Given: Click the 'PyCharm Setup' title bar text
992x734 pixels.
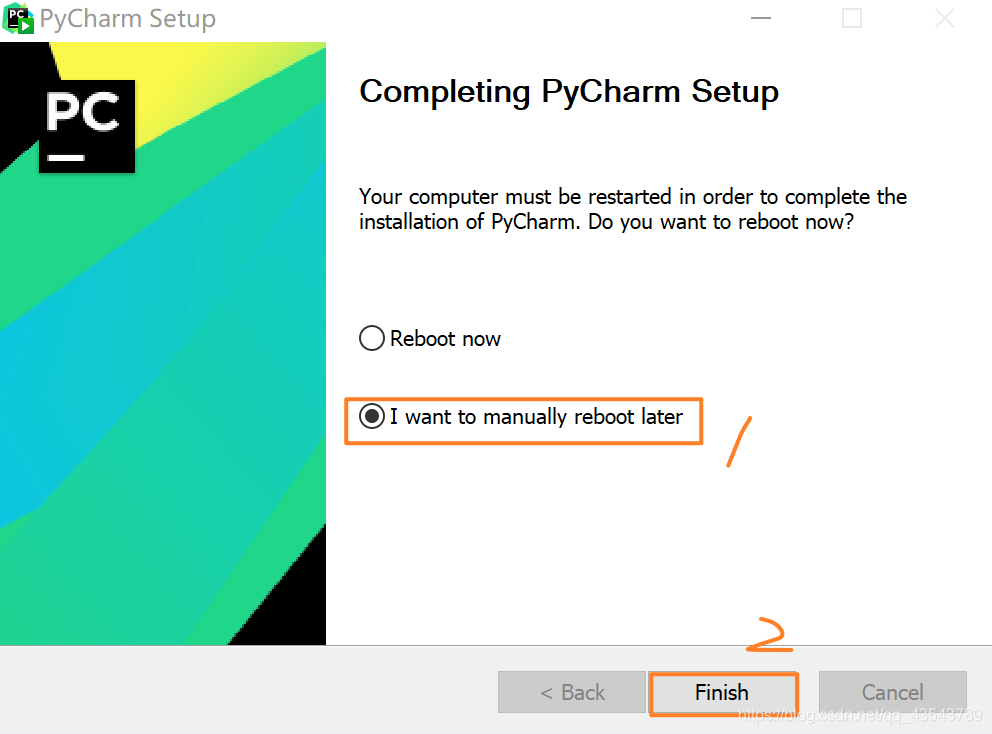Looking at the screenshot, I should (x=128, y=18).
